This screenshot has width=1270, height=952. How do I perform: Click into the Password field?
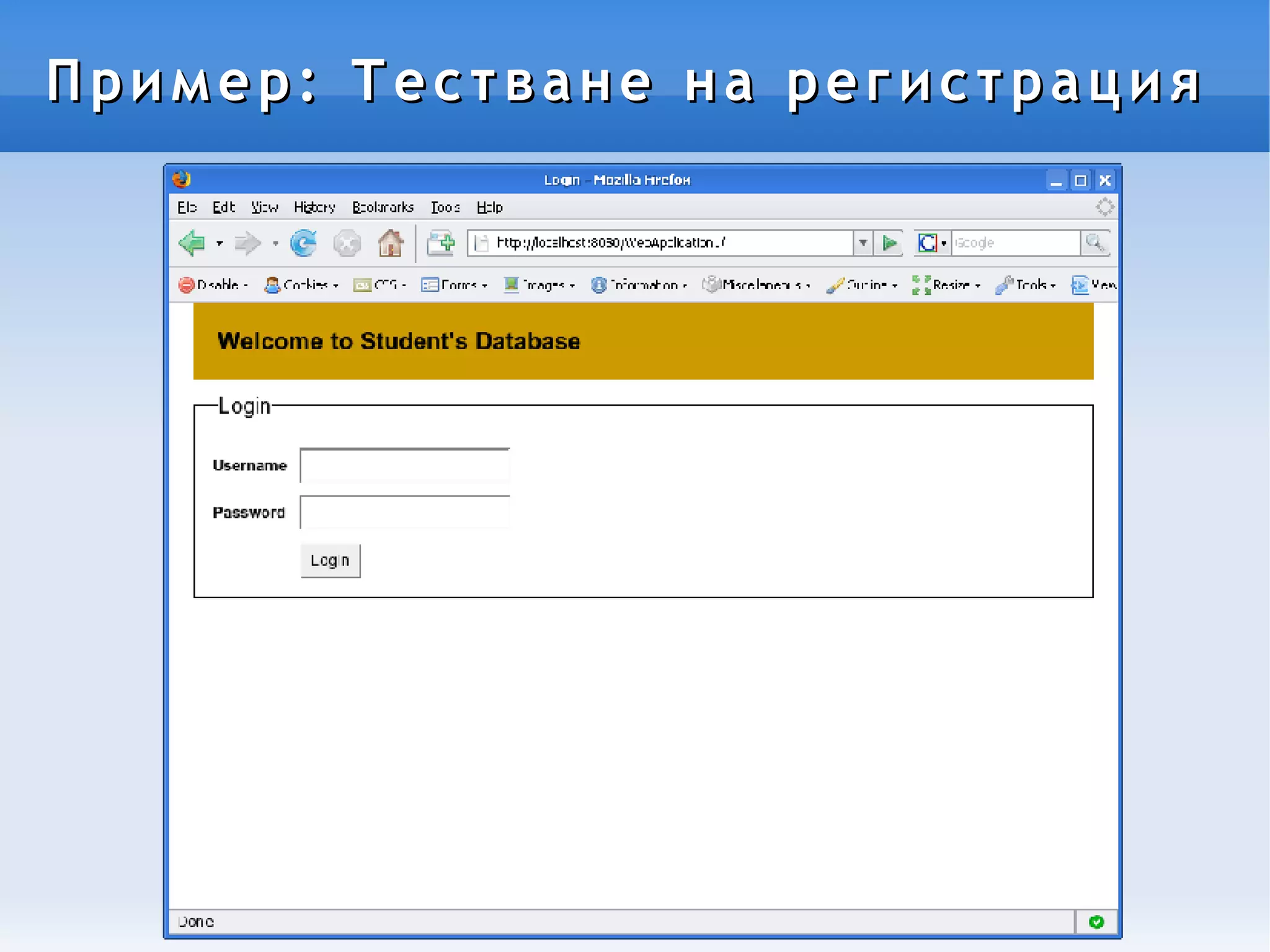pos(405,512)
